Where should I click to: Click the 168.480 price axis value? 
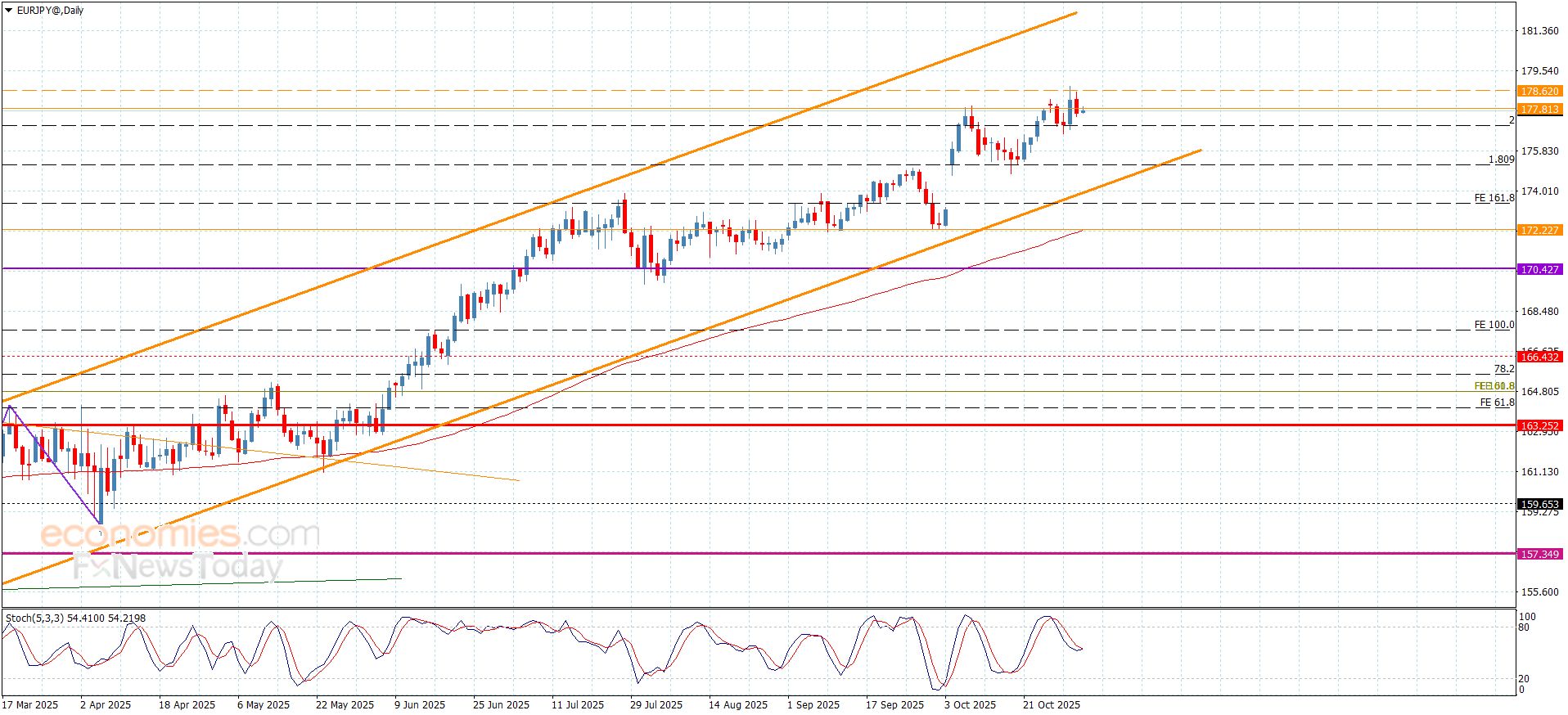tap(1539, 312)
